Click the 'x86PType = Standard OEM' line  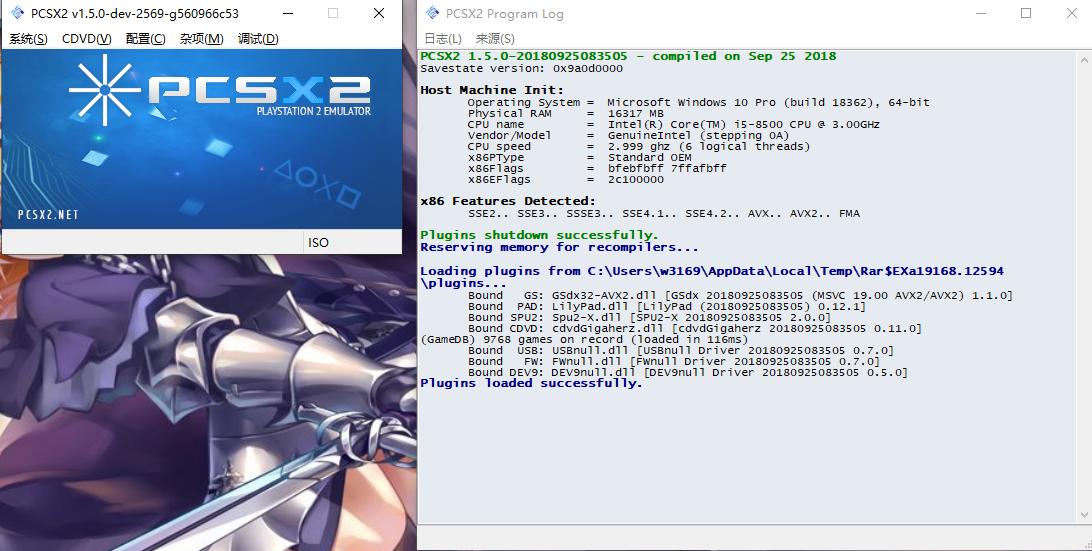(x=579, y=157)
